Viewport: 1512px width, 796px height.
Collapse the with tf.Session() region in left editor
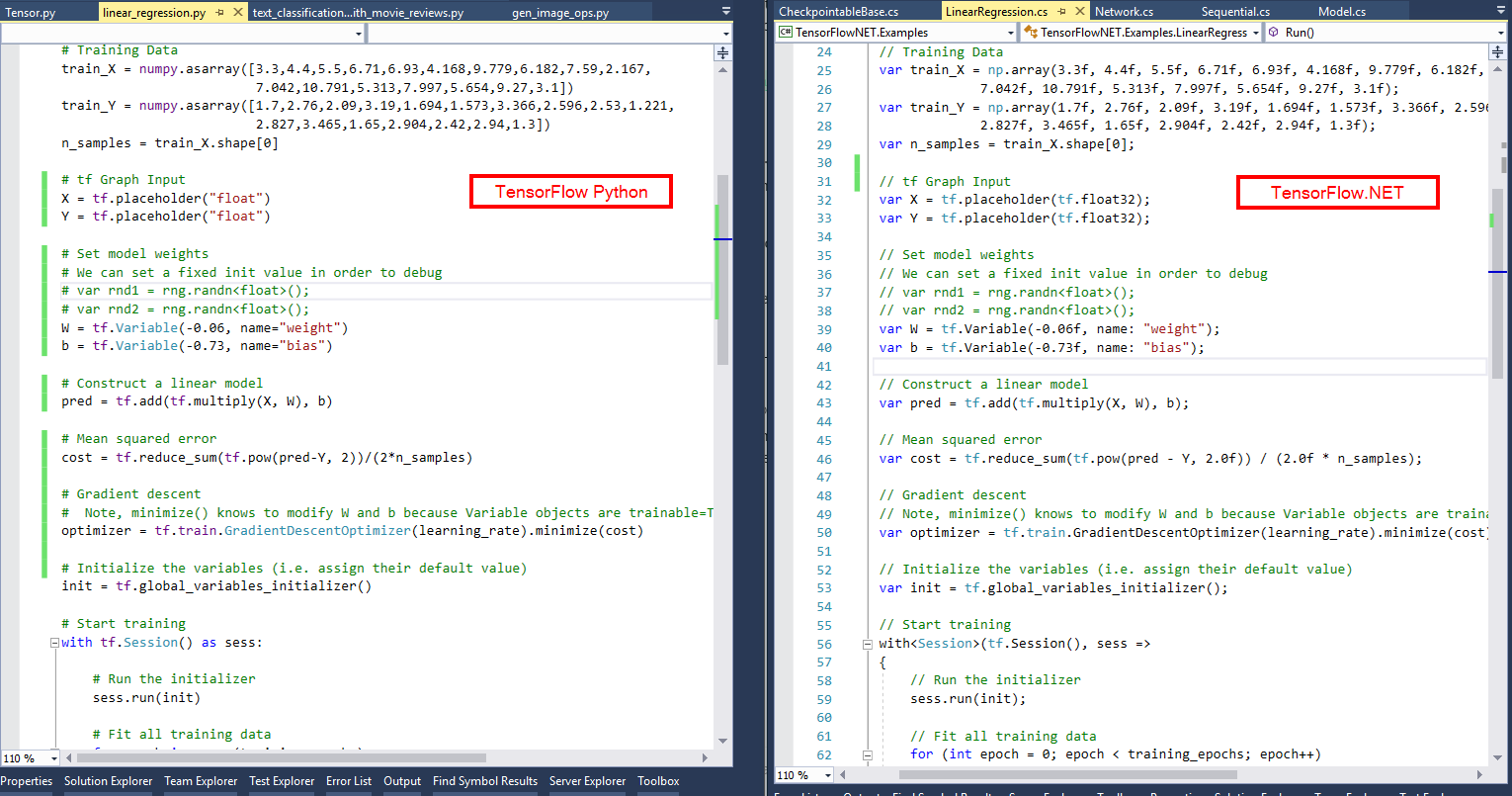(x=55, y=642)
